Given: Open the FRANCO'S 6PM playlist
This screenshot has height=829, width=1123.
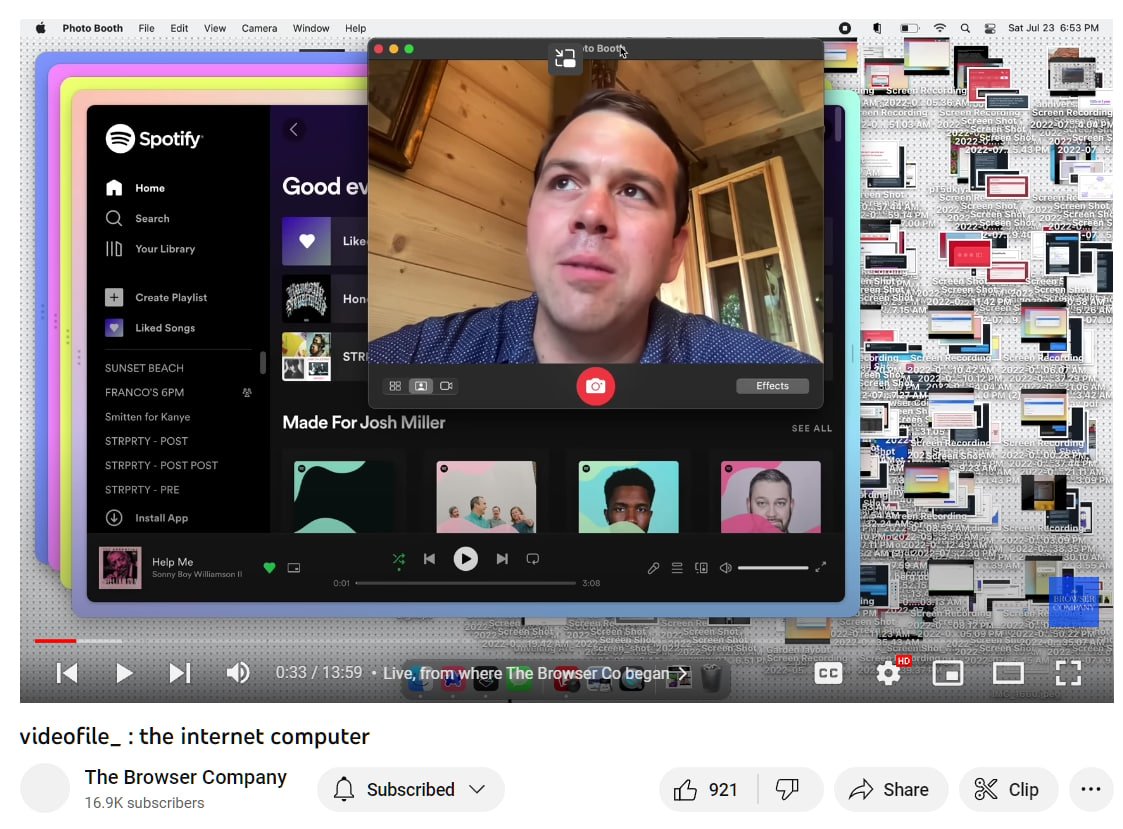Looking at the screenshot, I should coord(144,393).
